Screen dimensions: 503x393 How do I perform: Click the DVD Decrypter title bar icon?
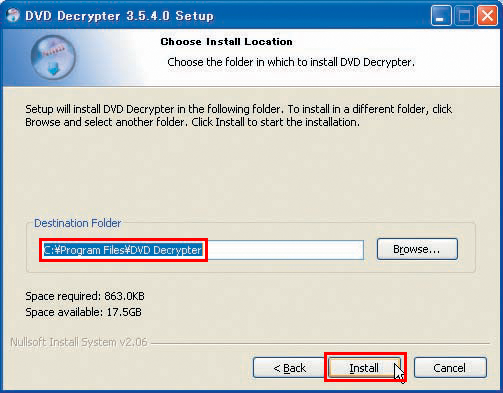click(x=13, y=15)
